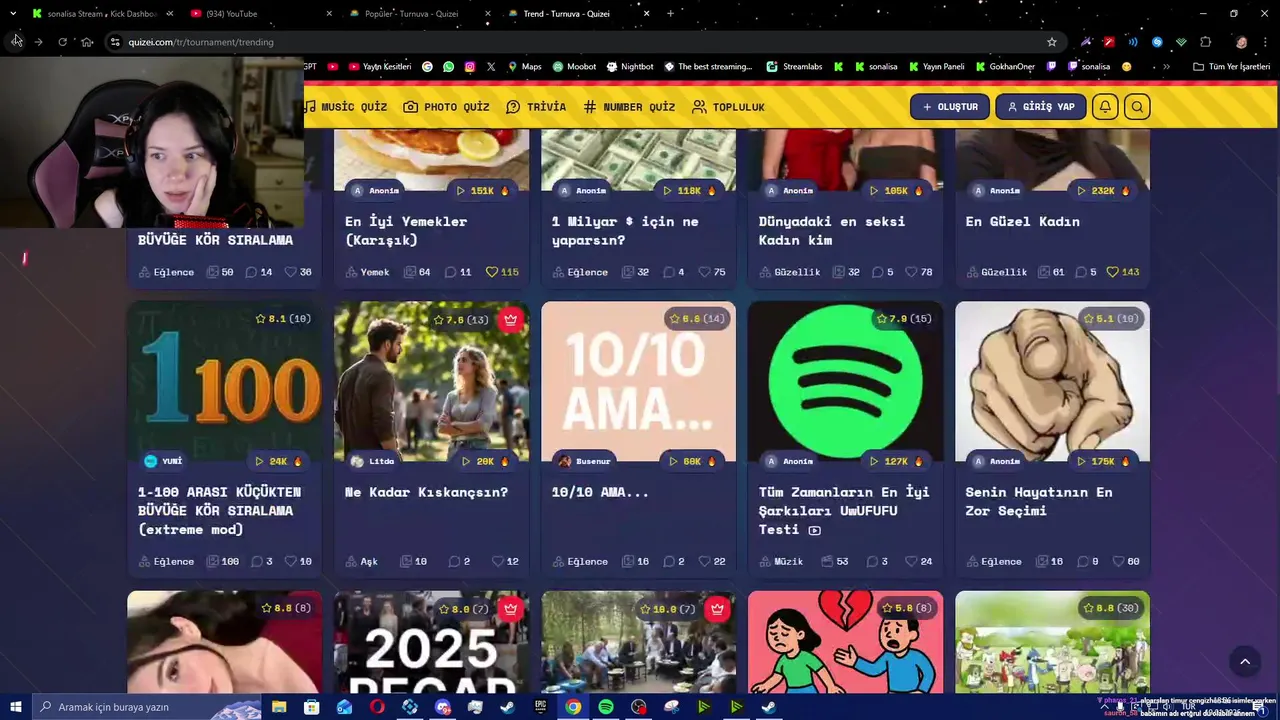
Task: Open the Spotify logo quiz thumbnail
Action: point(845,382)
